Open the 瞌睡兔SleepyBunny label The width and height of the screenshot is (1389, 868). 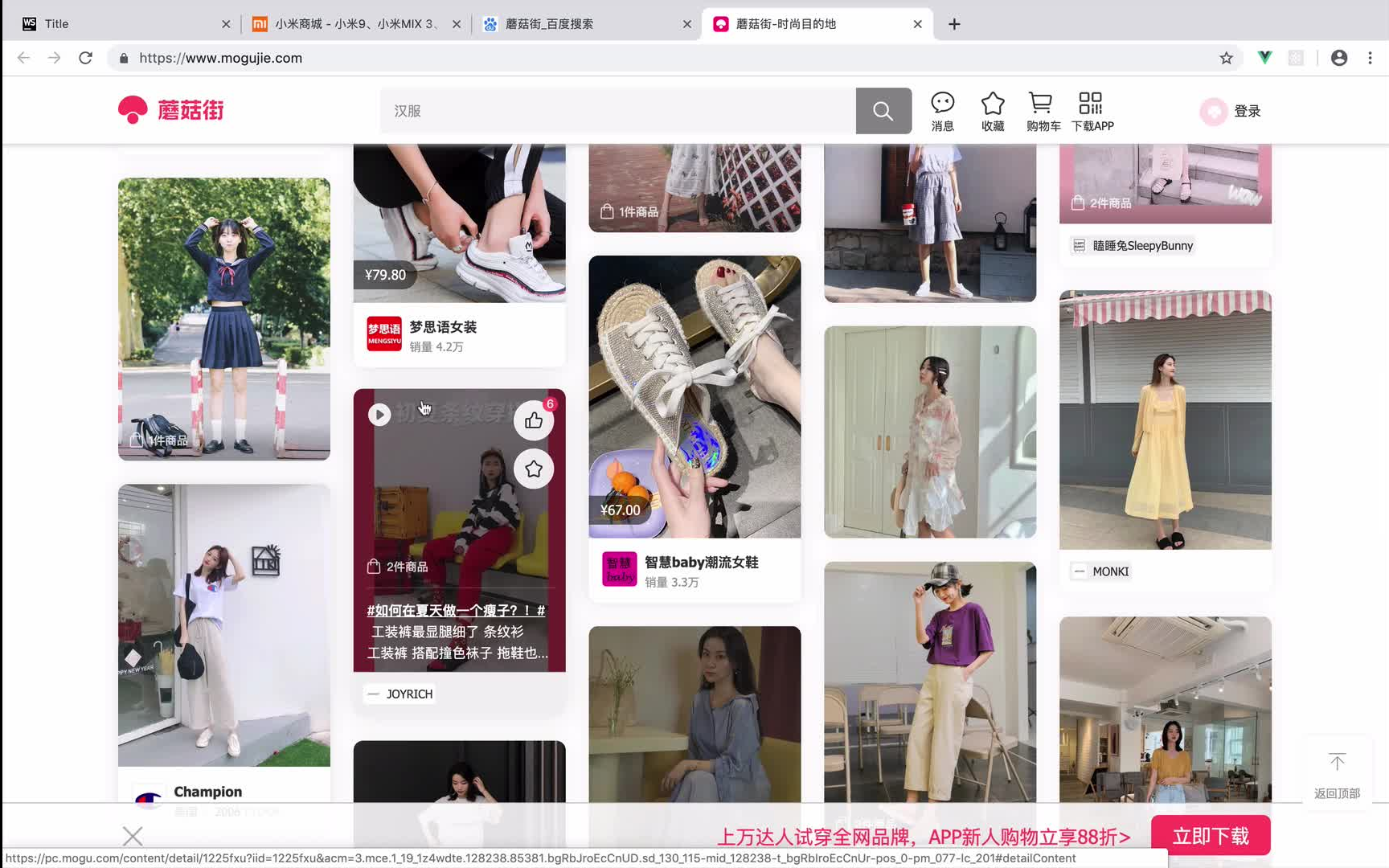pos(1133,245)
